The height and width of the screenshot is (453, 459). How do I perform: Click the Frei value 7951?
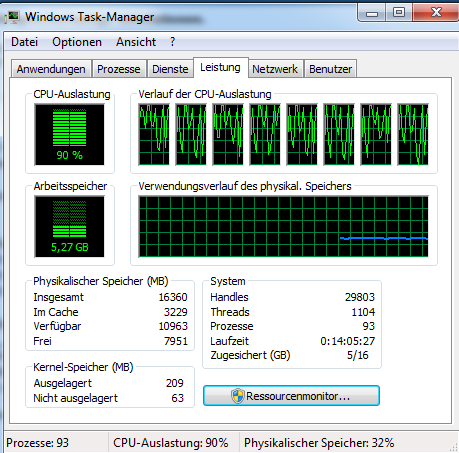pos(176,341)
